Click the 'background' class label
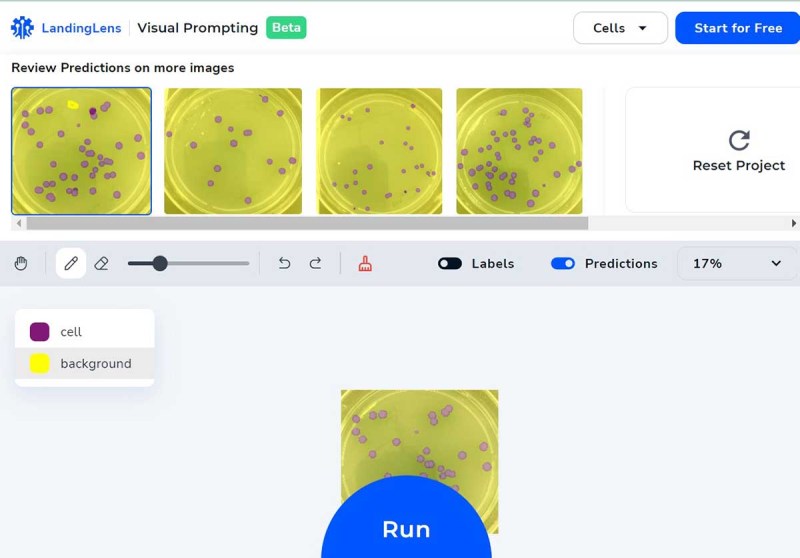800x558 pixels. [96, 364]
